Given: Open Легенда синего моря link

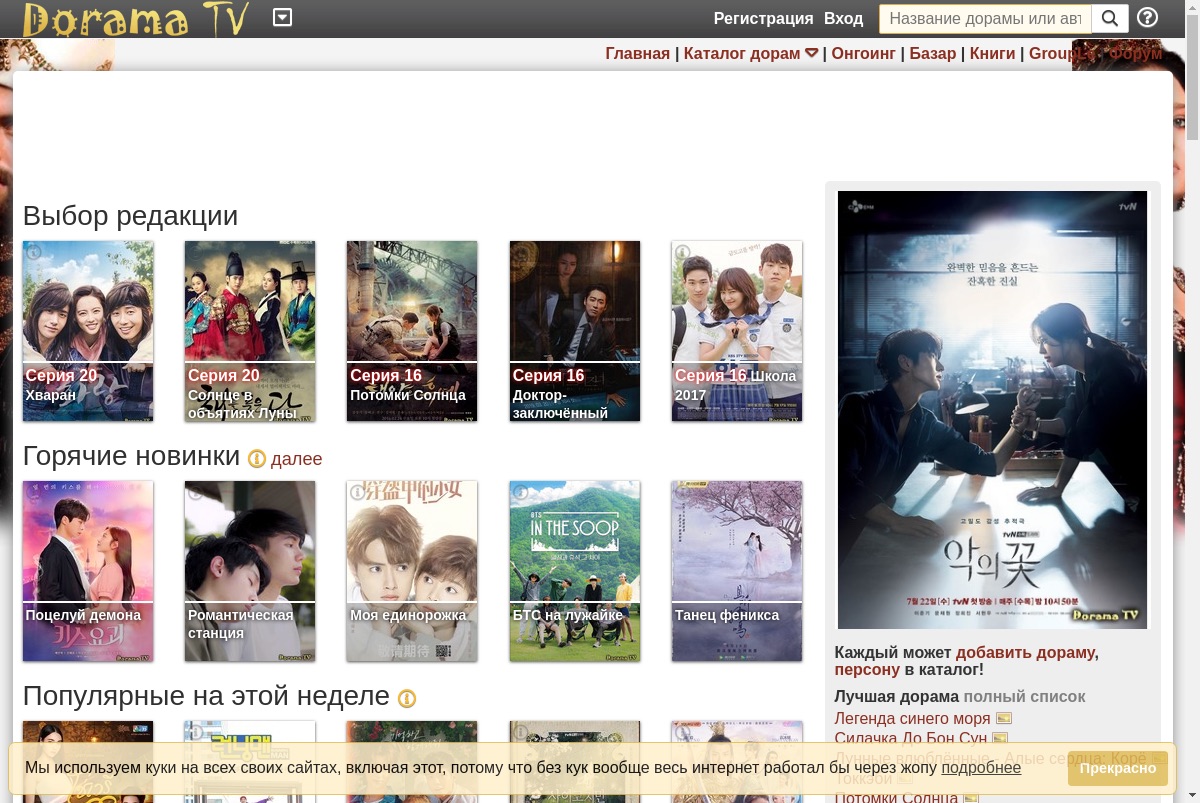Looking at the screenshot, I should click(x=912, y=718).
